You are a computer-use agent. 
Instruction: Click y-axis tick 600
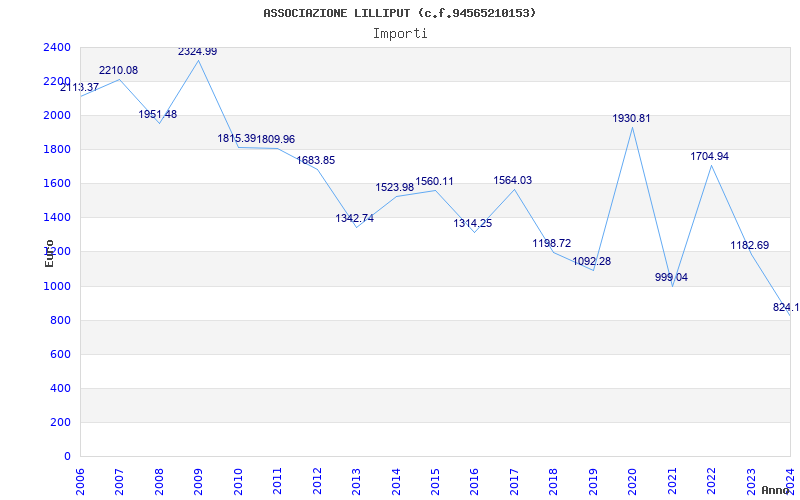60,355
